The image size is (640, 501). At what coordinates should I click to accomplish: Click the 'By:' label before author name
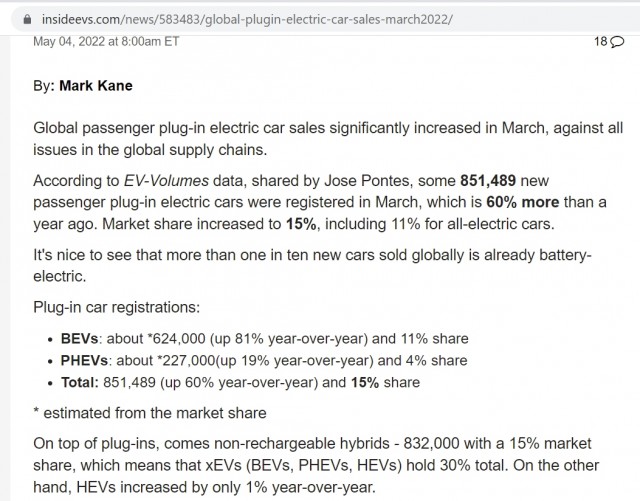[x=44, y=86]
